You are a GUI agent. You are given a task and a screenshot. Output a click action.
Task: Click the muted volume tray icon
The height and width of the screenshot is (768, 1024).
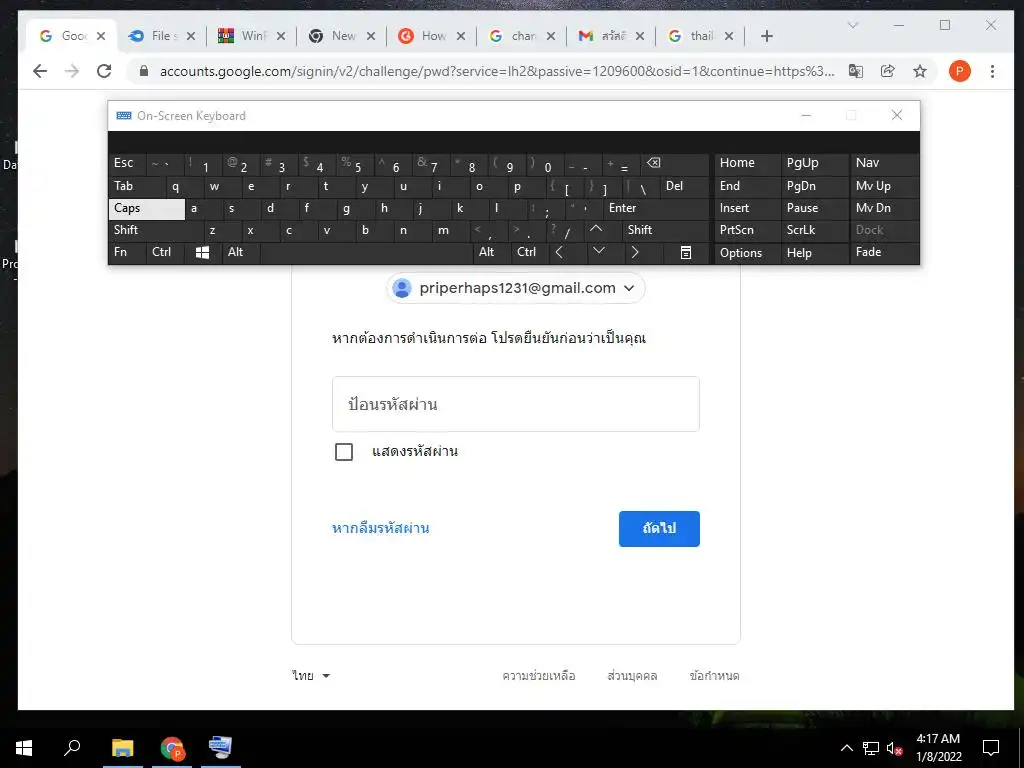[x=895, y=748]
